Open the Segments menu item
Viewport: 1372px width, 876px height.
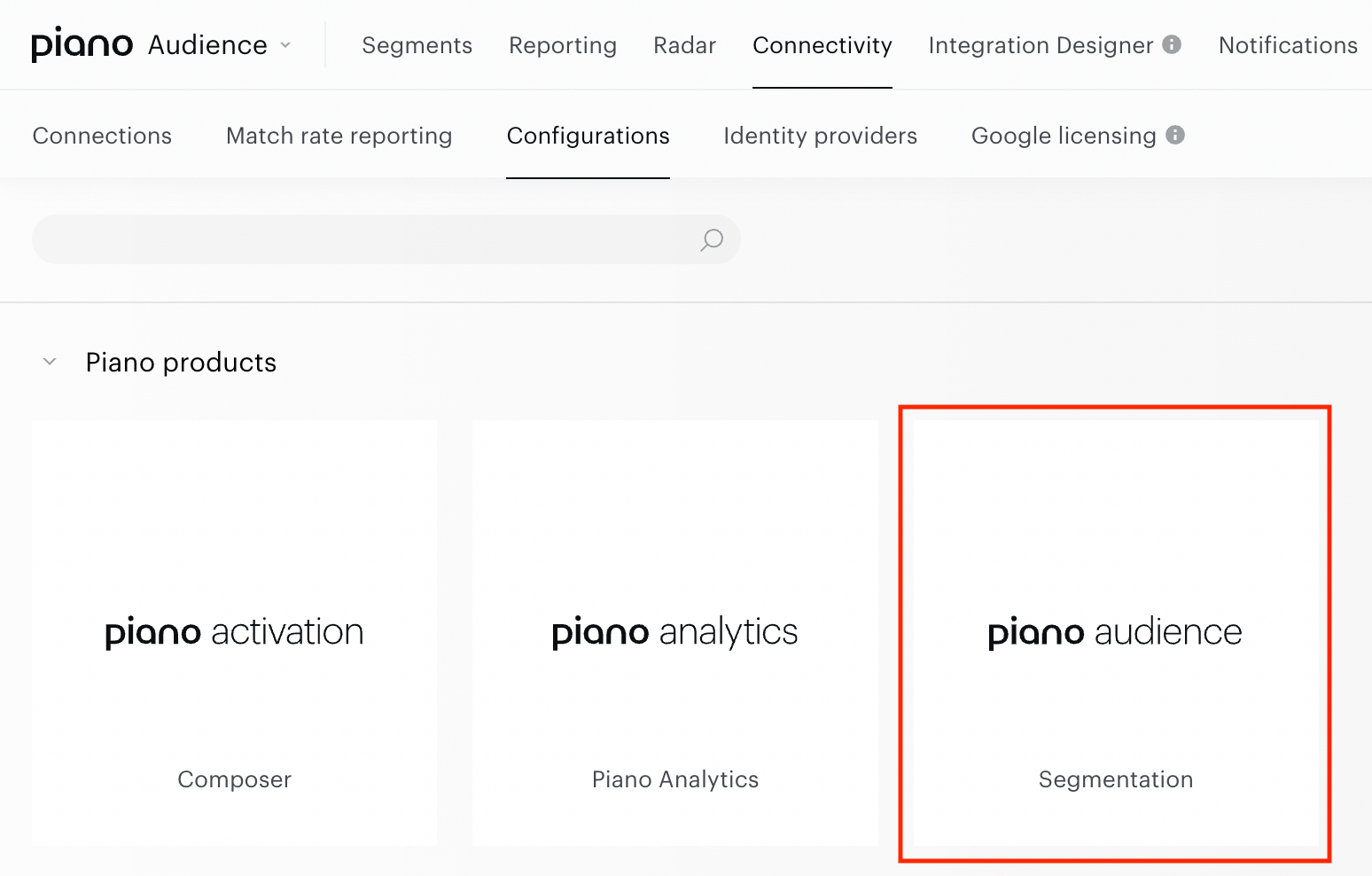click(x=417, y=45)
